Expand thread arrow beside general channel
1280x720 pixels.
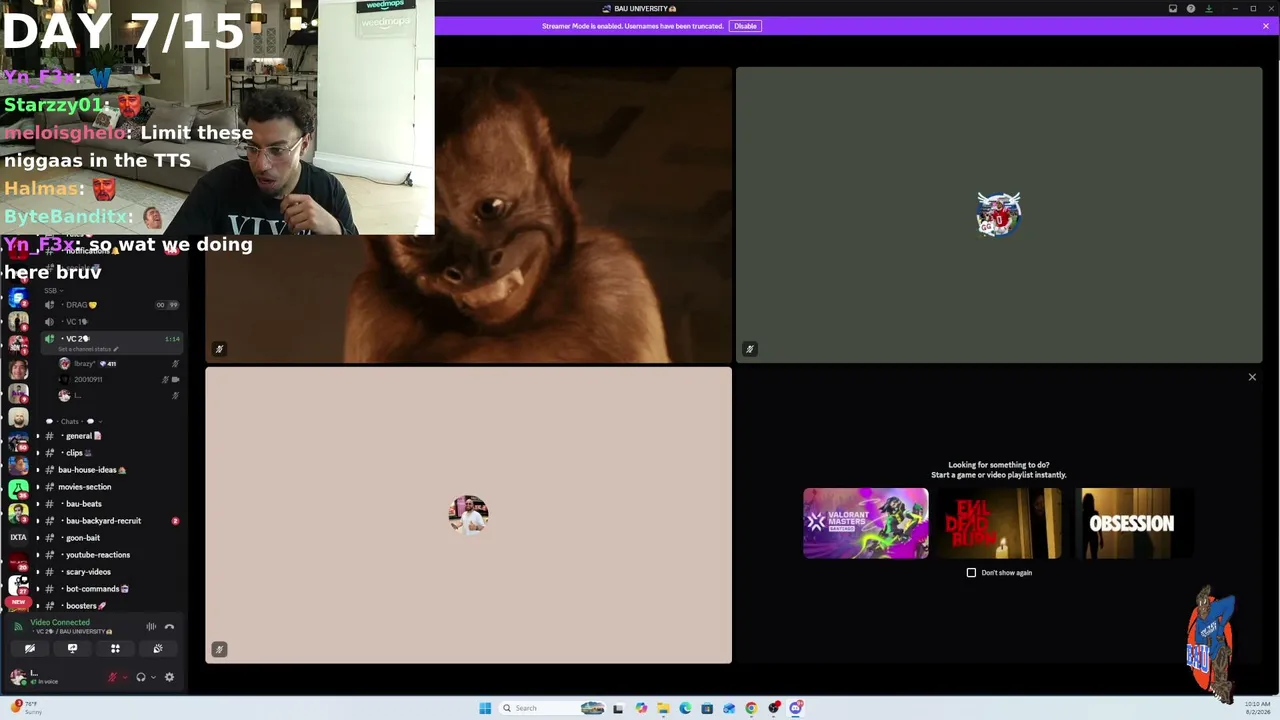pyautogui.click(x=38, y=436)
